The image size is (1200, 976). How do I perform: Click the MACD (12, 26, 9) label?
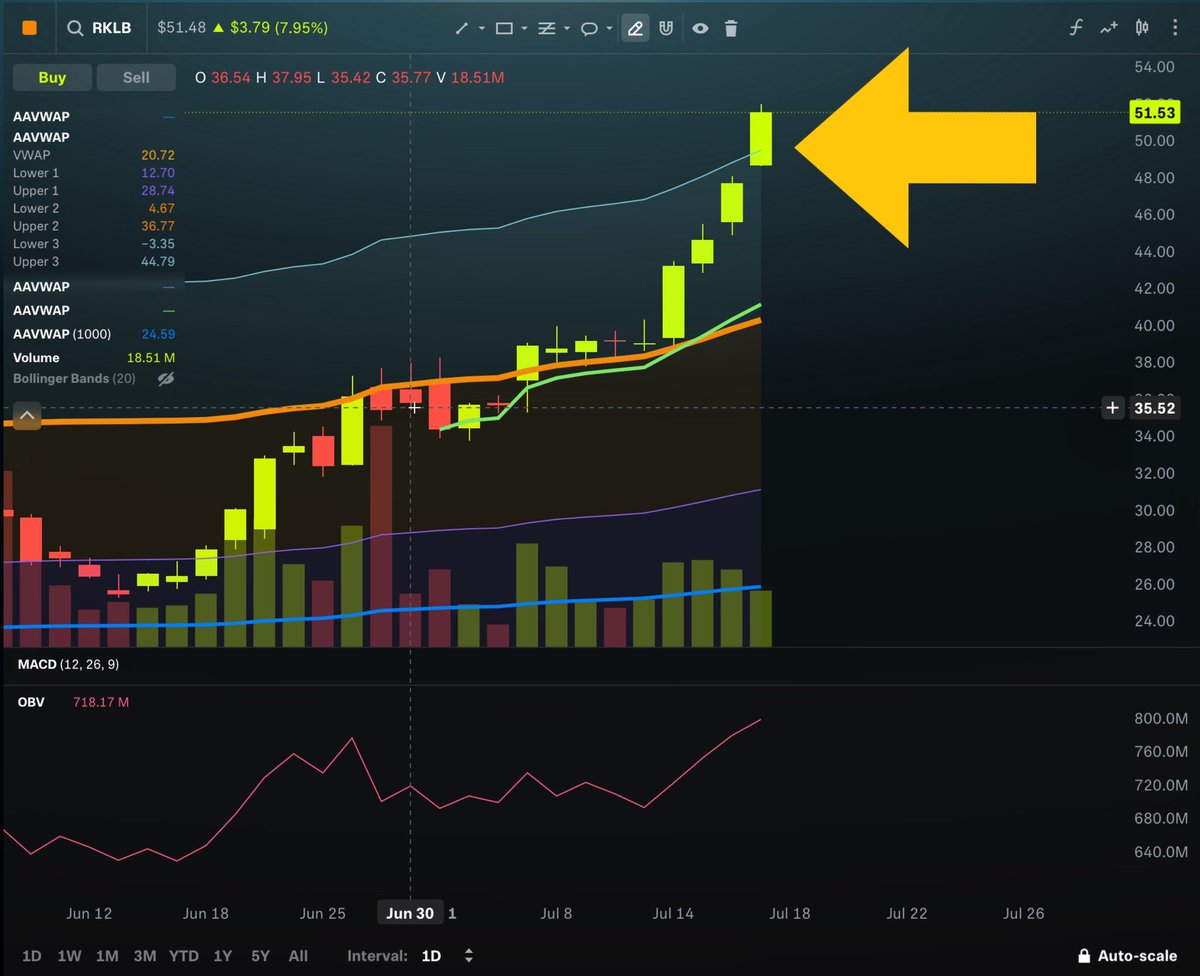click(x=68, y=664)
